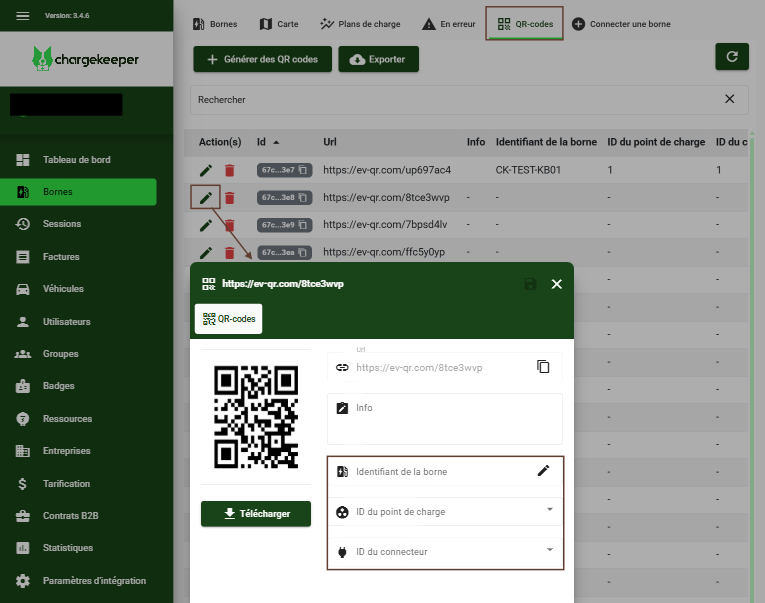Click Identifiant de la borne column header
The width and height of the screenshot is (765, 603).
click(546, 142)
